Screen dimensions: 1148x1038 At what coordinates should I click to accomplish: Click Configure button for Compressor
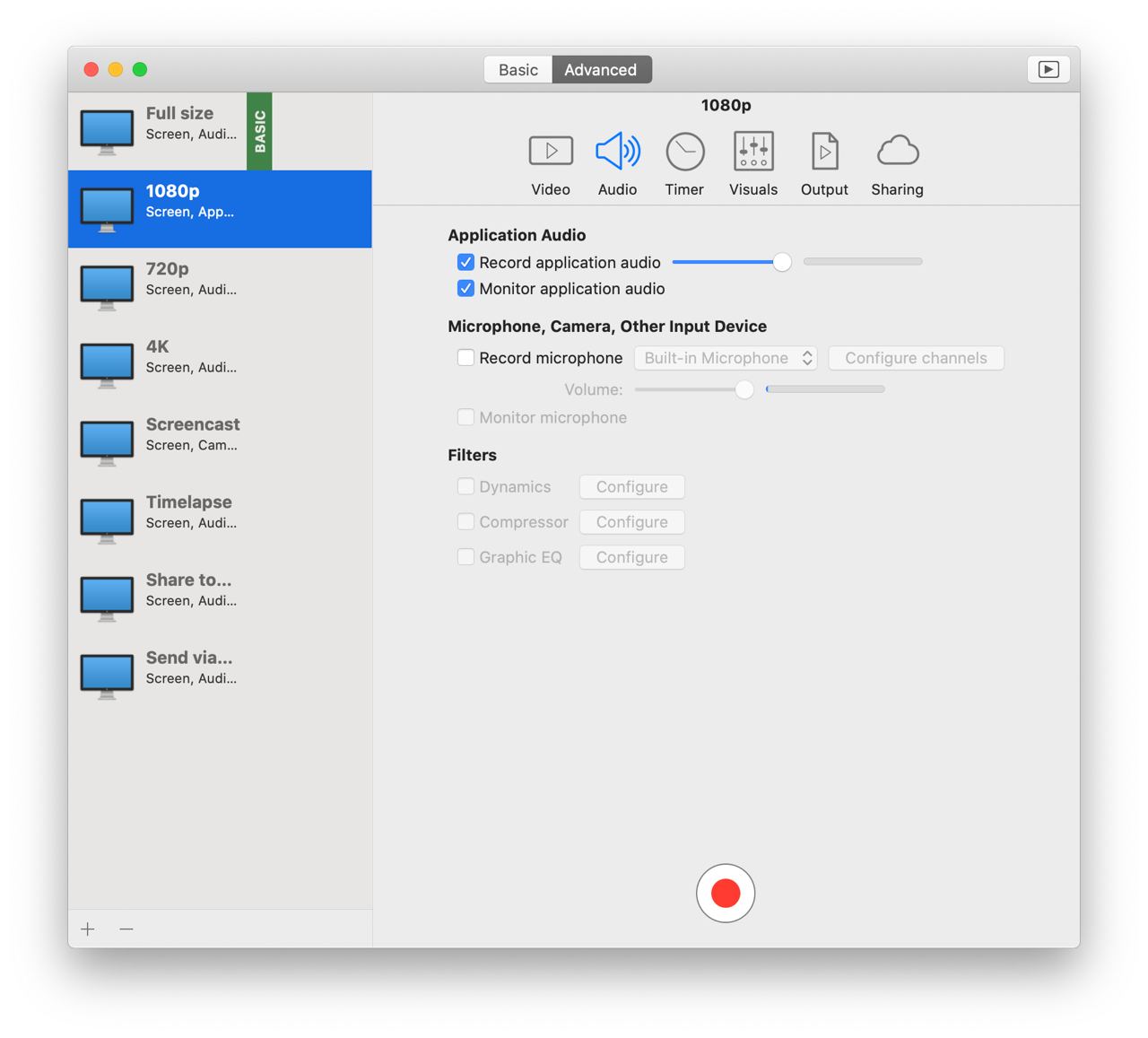632,521
